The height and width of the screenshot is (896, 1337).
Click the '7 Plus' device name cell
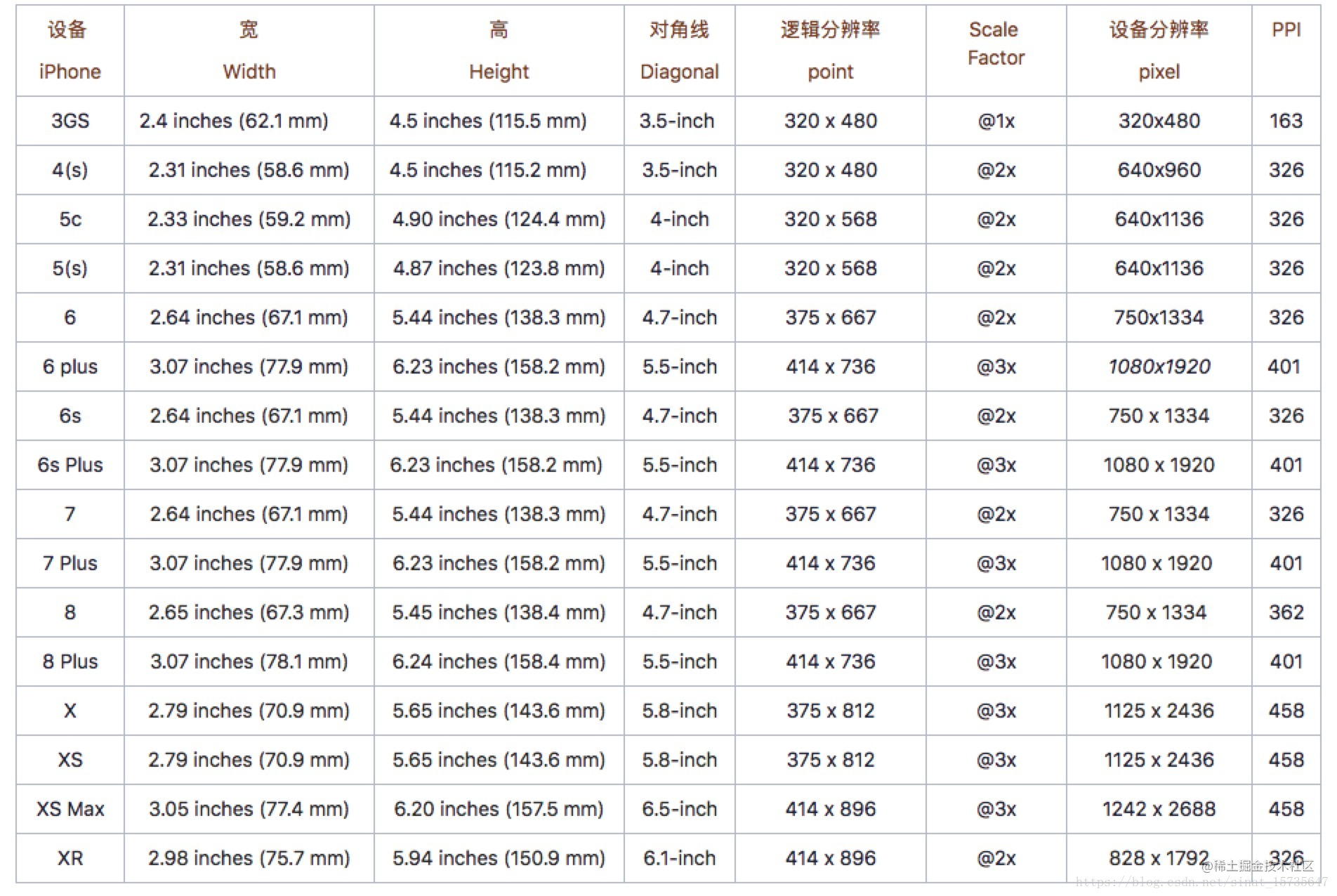point(70,563)
